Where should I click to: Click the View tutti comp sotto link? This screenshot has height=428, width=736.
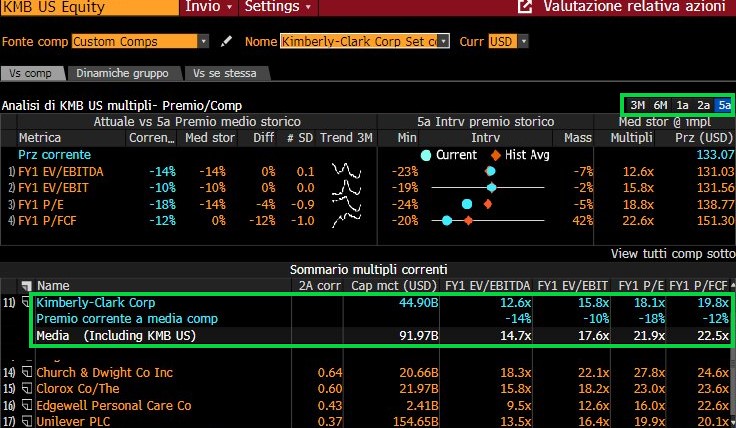point(673,254)
